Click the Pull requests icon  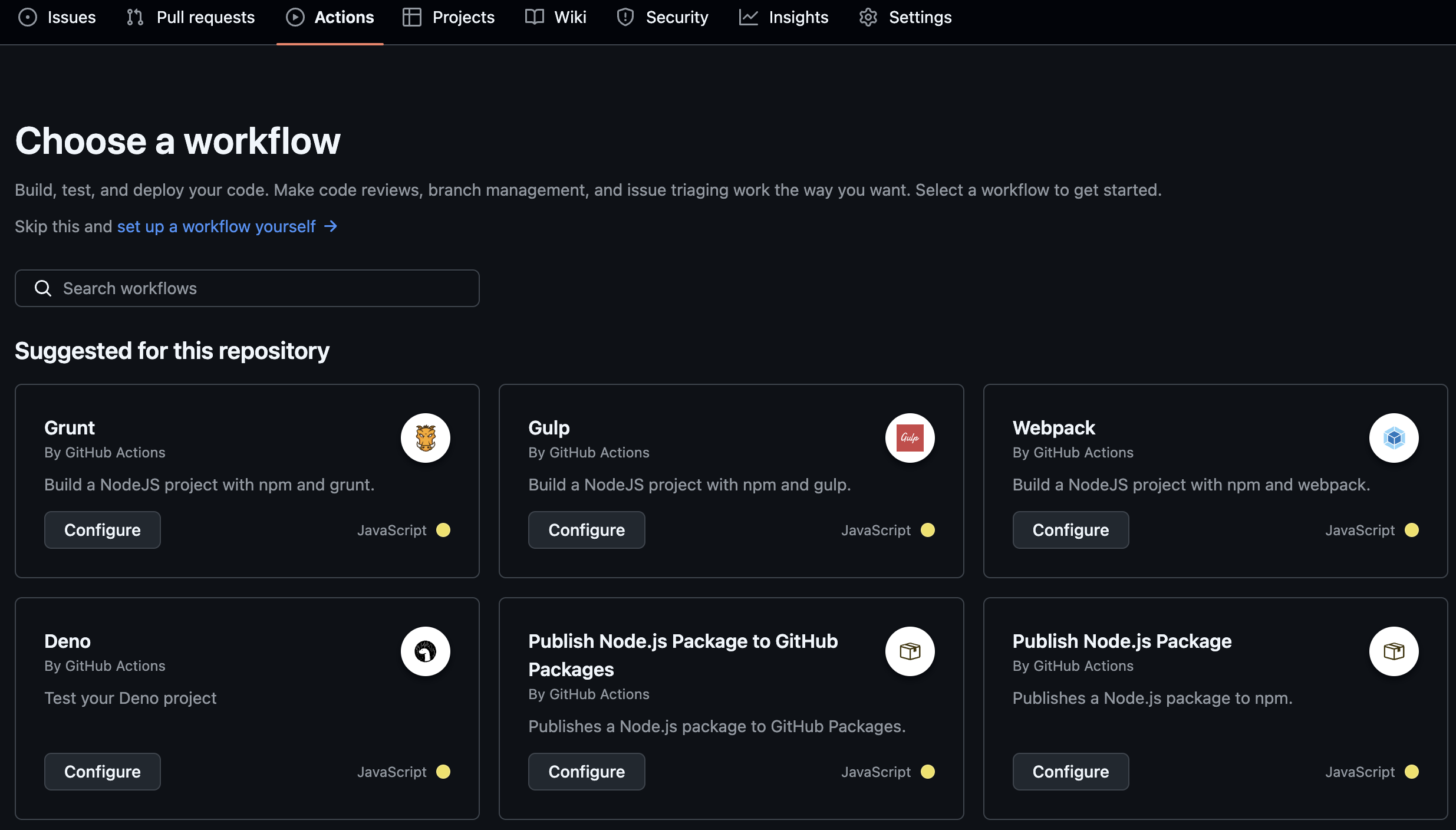point(134,17)
